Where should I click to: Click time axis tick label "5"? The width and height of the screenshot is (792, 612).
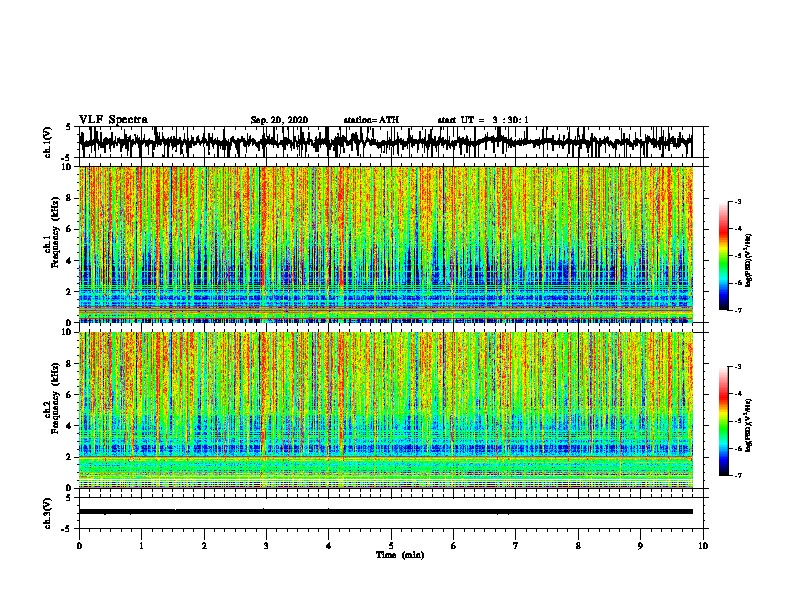click(x=391, y=546)
